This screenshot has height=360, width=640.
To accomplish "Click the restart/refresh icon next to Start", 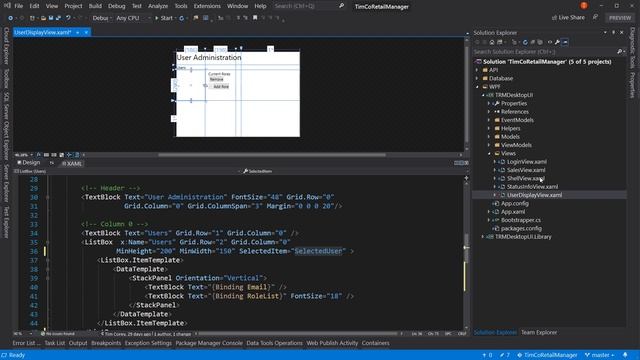I will (182, 18).
